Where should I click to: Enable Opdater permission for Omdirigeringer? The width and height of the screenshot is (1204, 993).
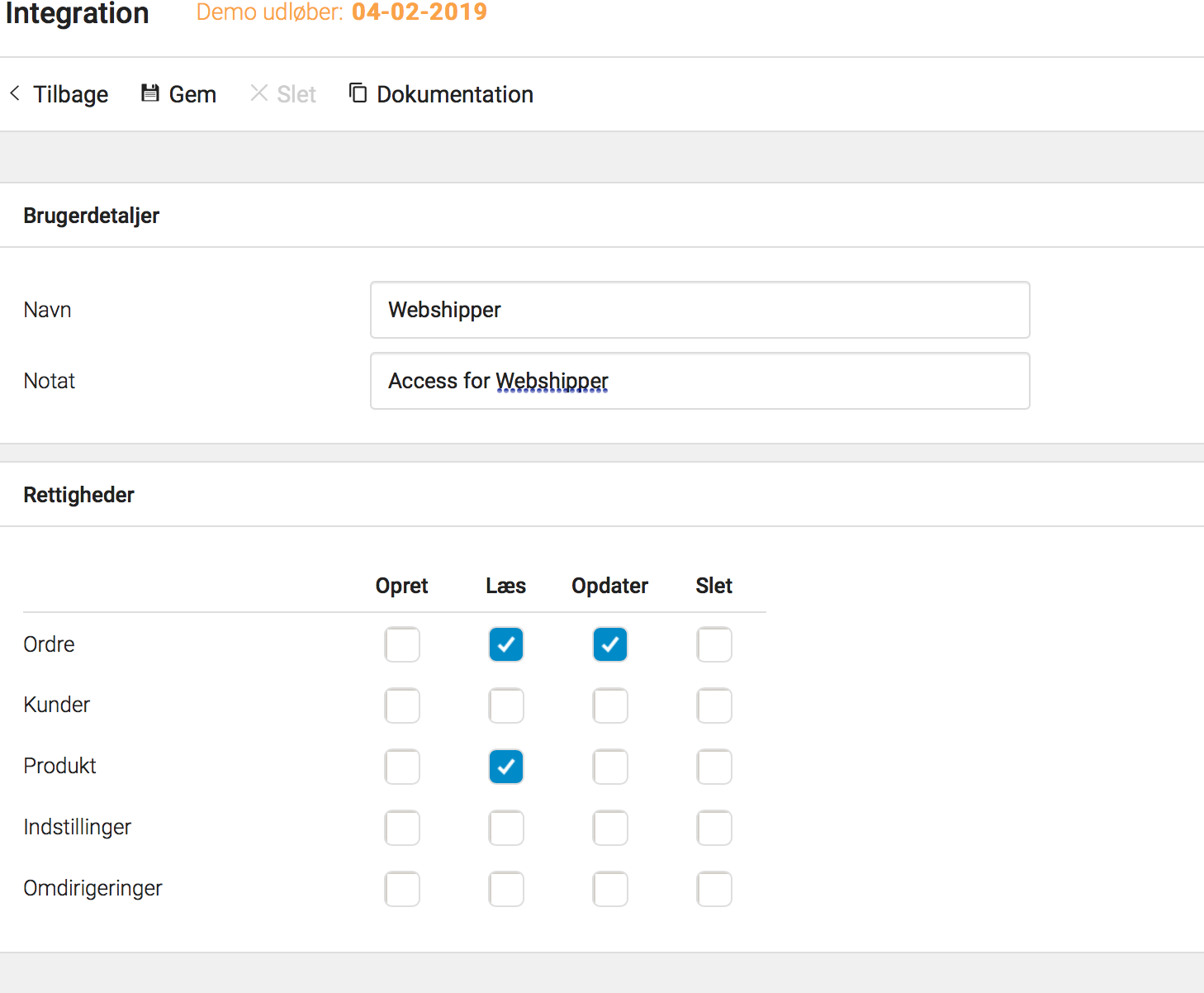(x=610, y=889)
